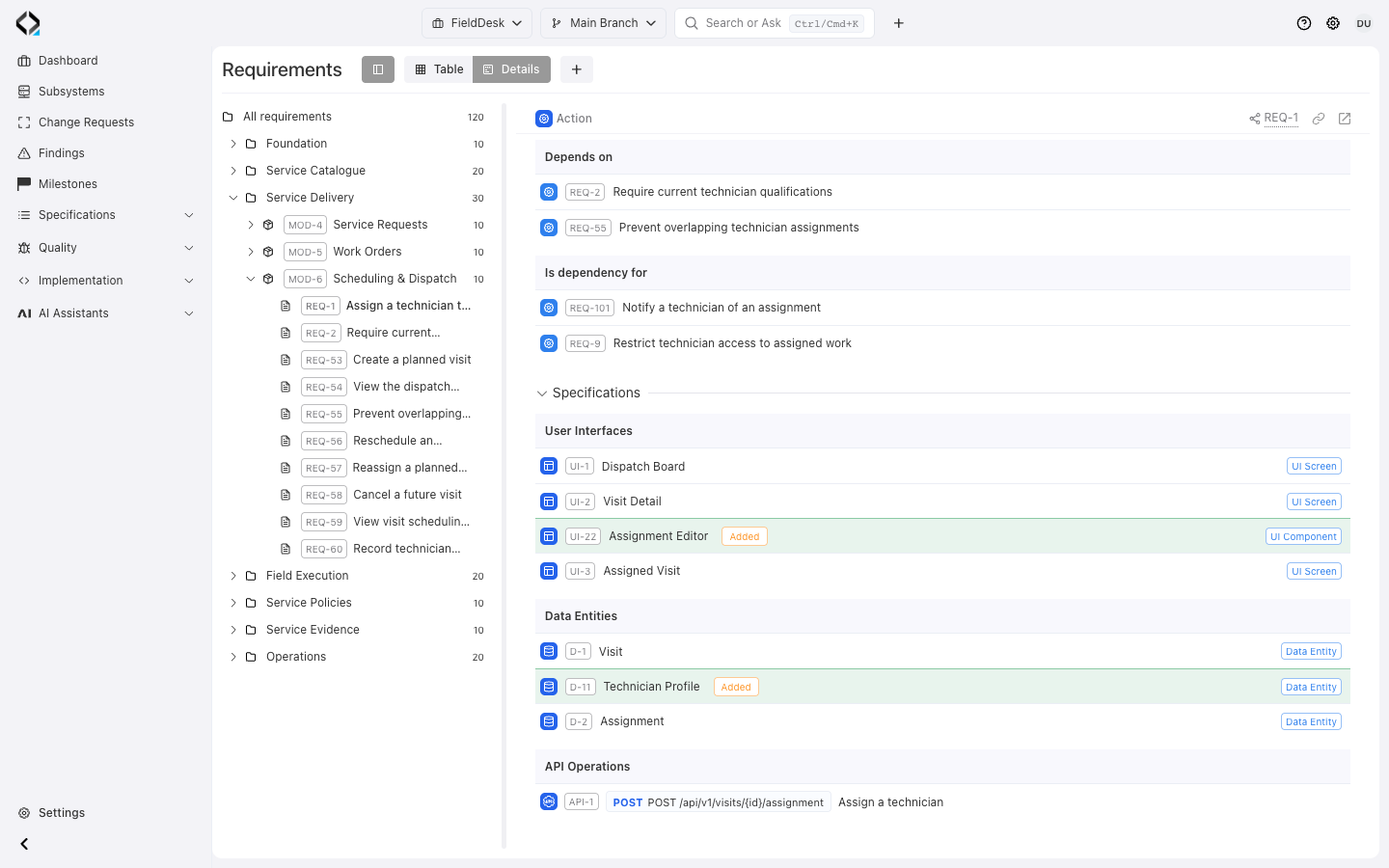Image resolution: width=1389 pixels, height=868 pixels.
Task: Open POST /api/v1/visits/{id}/assignment endpoint
Action: [719, 802]
